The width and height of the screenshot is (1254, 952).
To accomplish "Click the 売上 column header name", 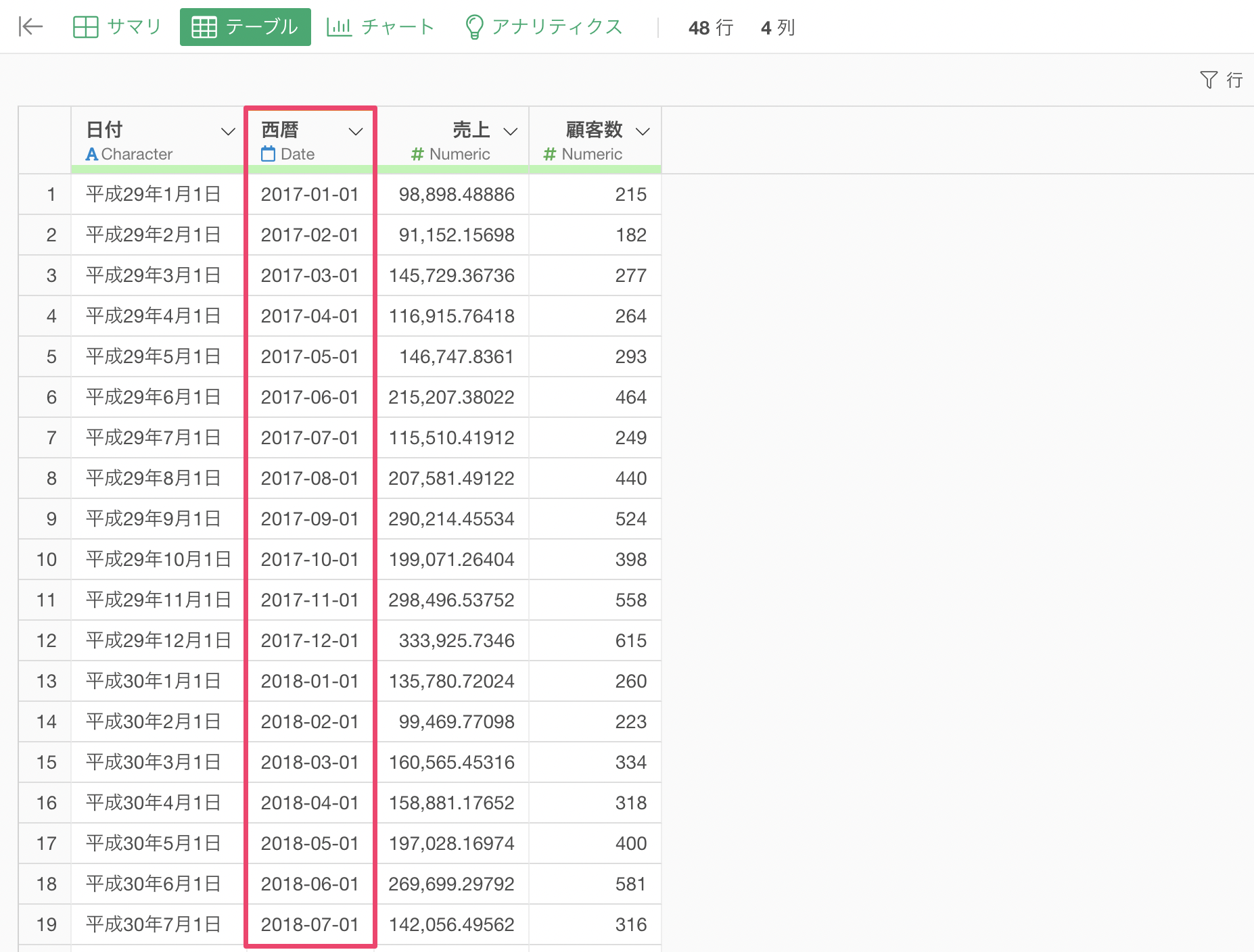I will point(471,129).
